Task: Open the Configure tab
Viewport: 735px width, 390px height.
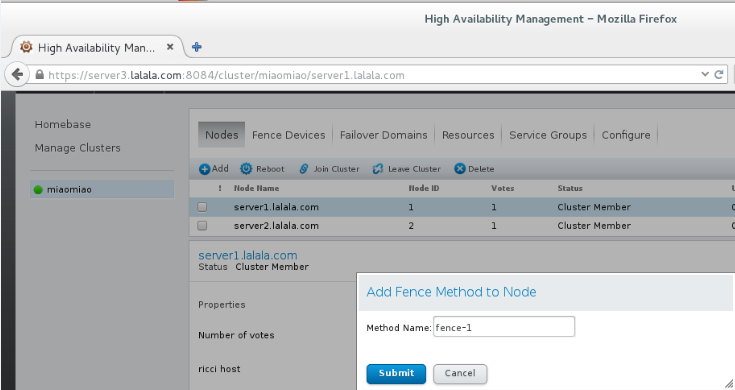Action: pyautogui.click(x=626, y=135)
